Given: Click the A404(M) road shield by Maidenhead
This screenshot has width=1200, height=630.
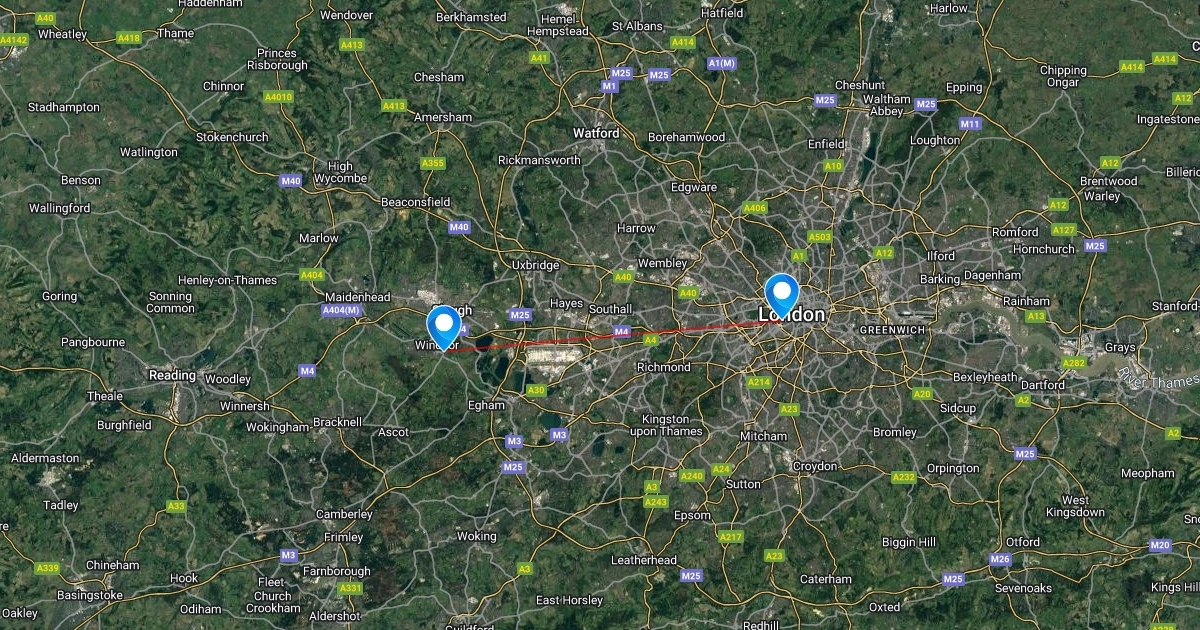Looking at the screenshot, I should tap(341, 311).
